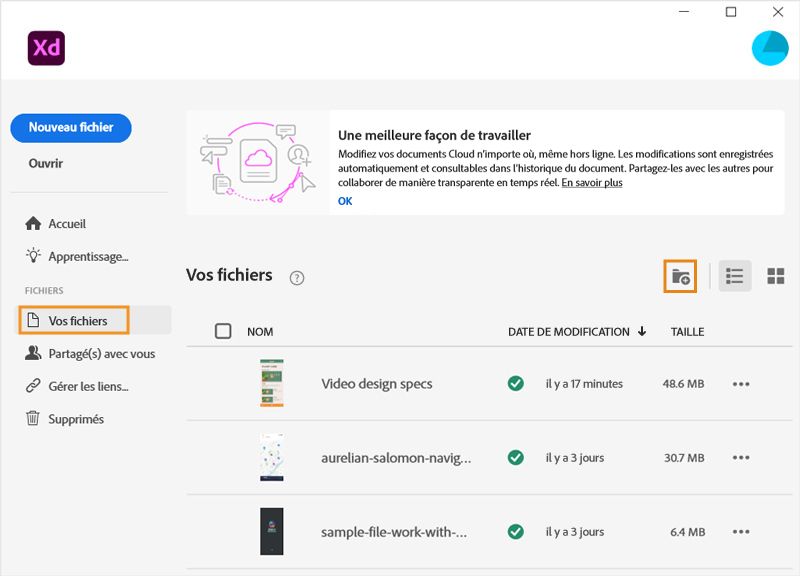
Task: Click the 30.7 MB size value
Action: [x=684, y=458]
